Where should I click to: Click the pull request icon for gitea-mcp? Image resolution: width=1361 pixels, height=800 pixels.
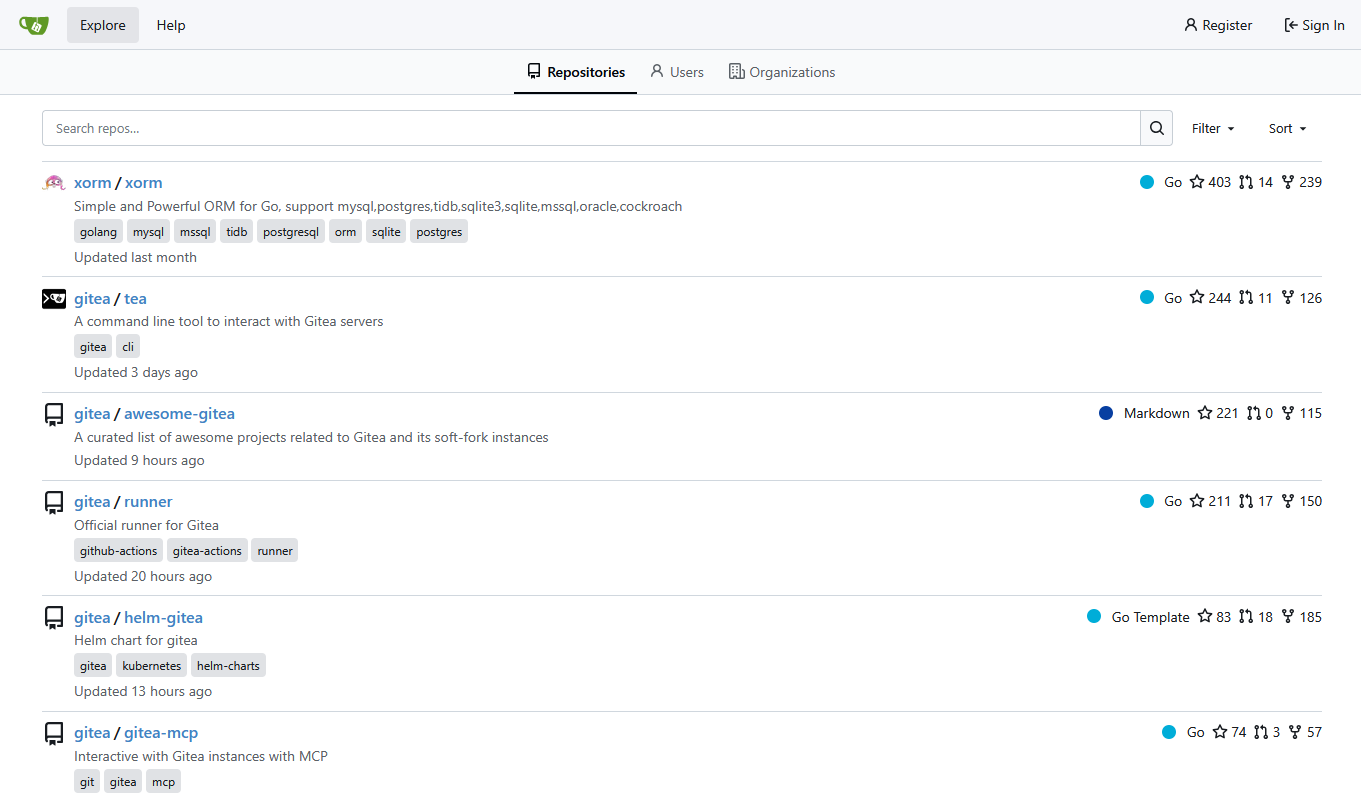[1261, 732]
